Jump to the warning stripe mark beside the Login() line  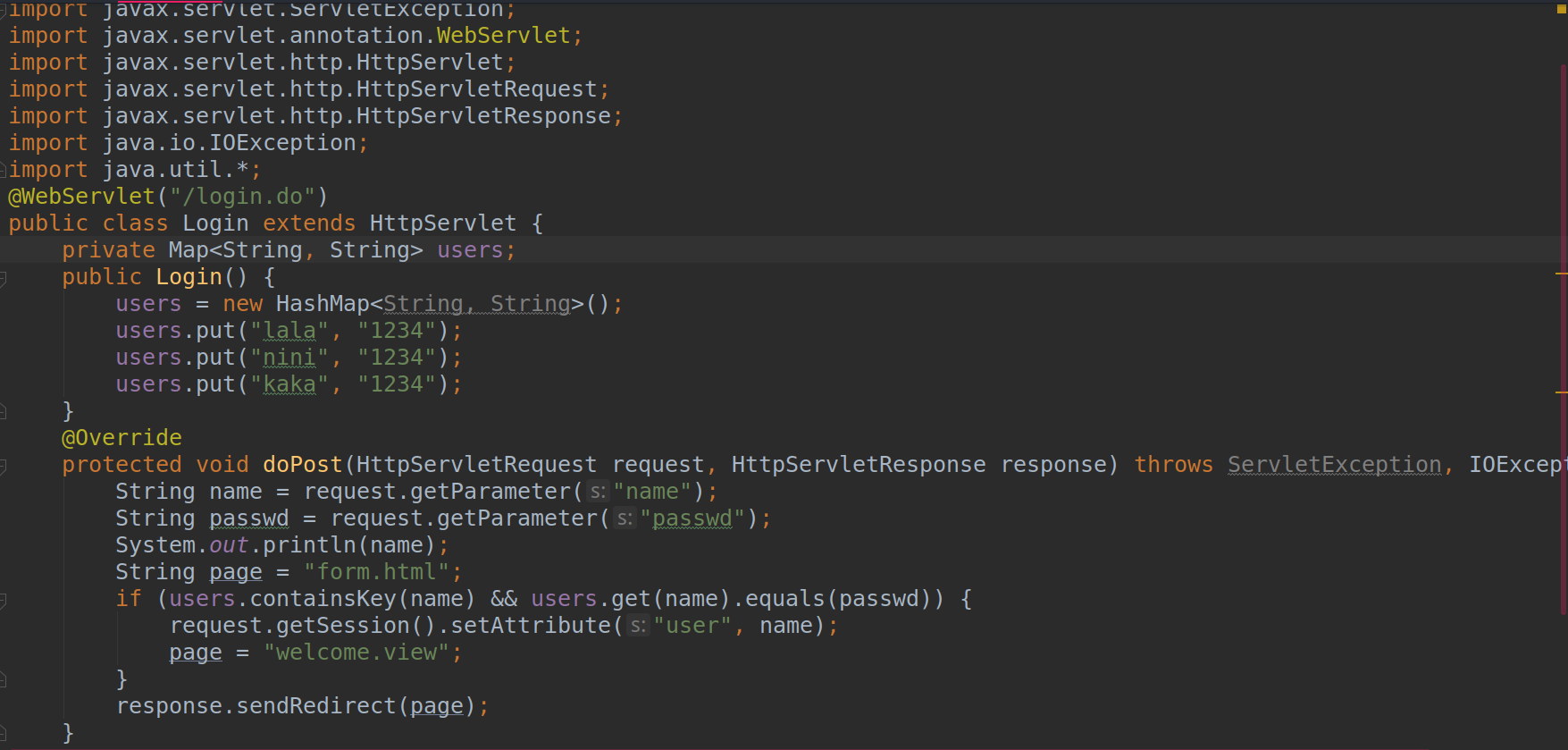1562,274
